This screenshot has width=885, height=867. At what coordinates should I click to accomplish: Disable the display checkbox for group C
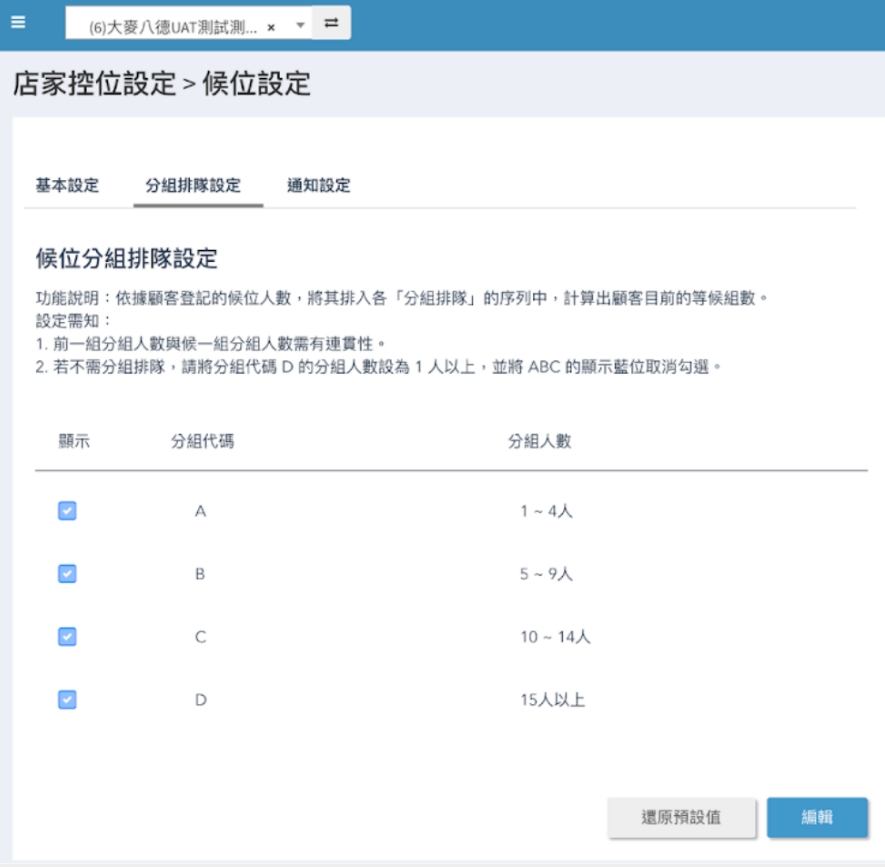[x=67, y=637]
